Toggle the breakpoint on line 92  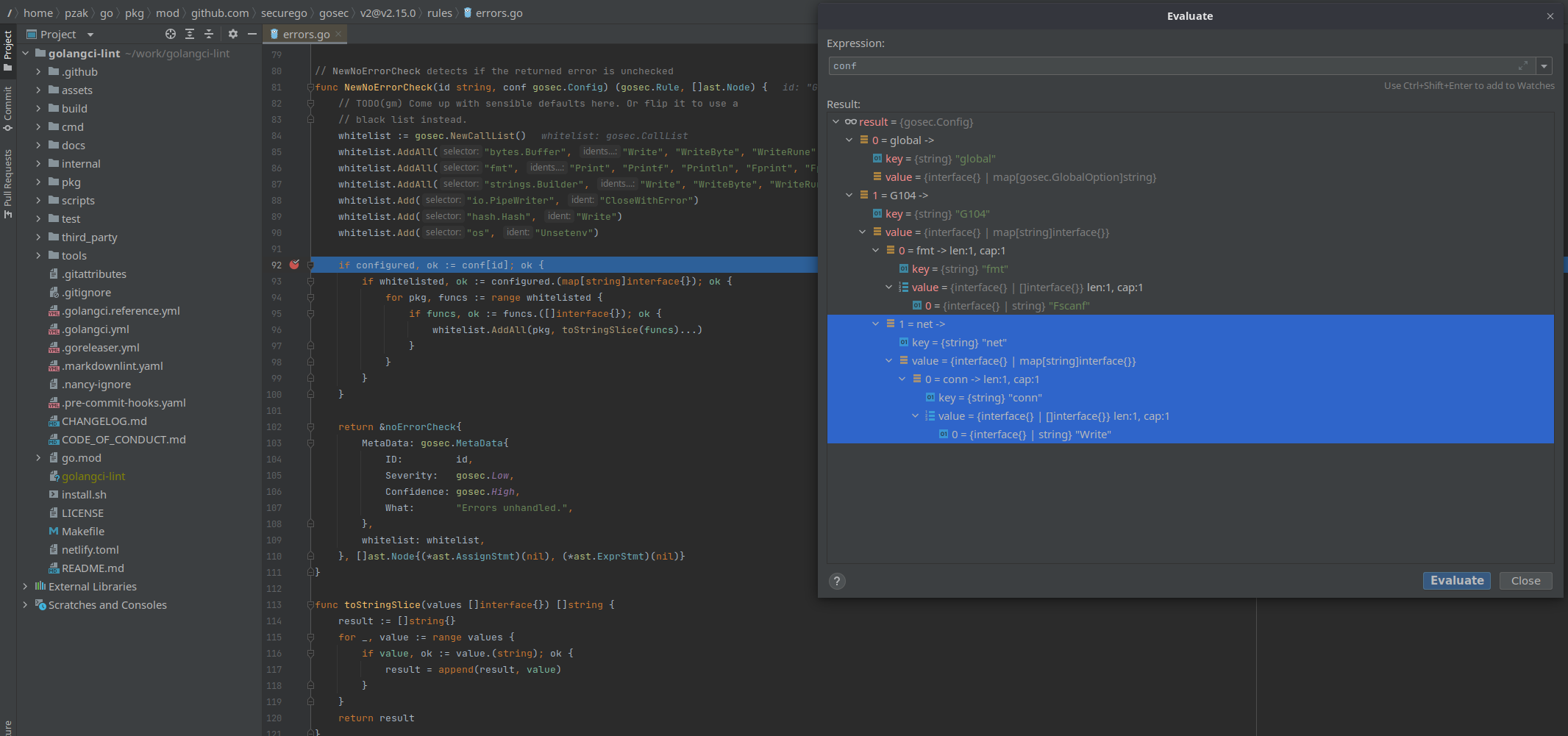[x=294, y=265]
